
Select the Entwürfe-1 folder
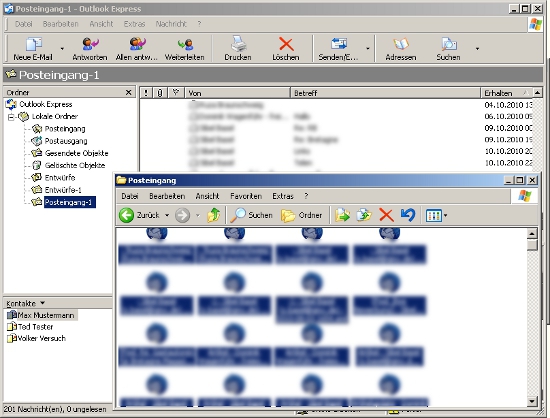(x=63, y=190)
